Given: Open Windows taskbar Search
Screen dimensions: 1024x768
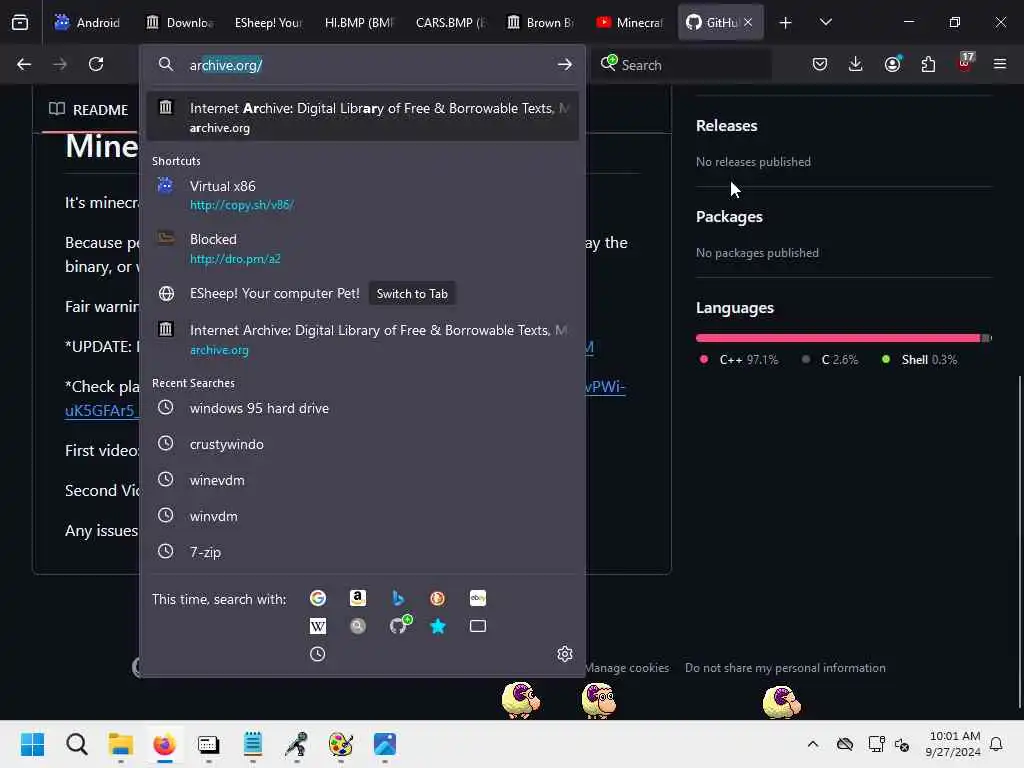Looking at the screenshot, I should click(77, 744).
